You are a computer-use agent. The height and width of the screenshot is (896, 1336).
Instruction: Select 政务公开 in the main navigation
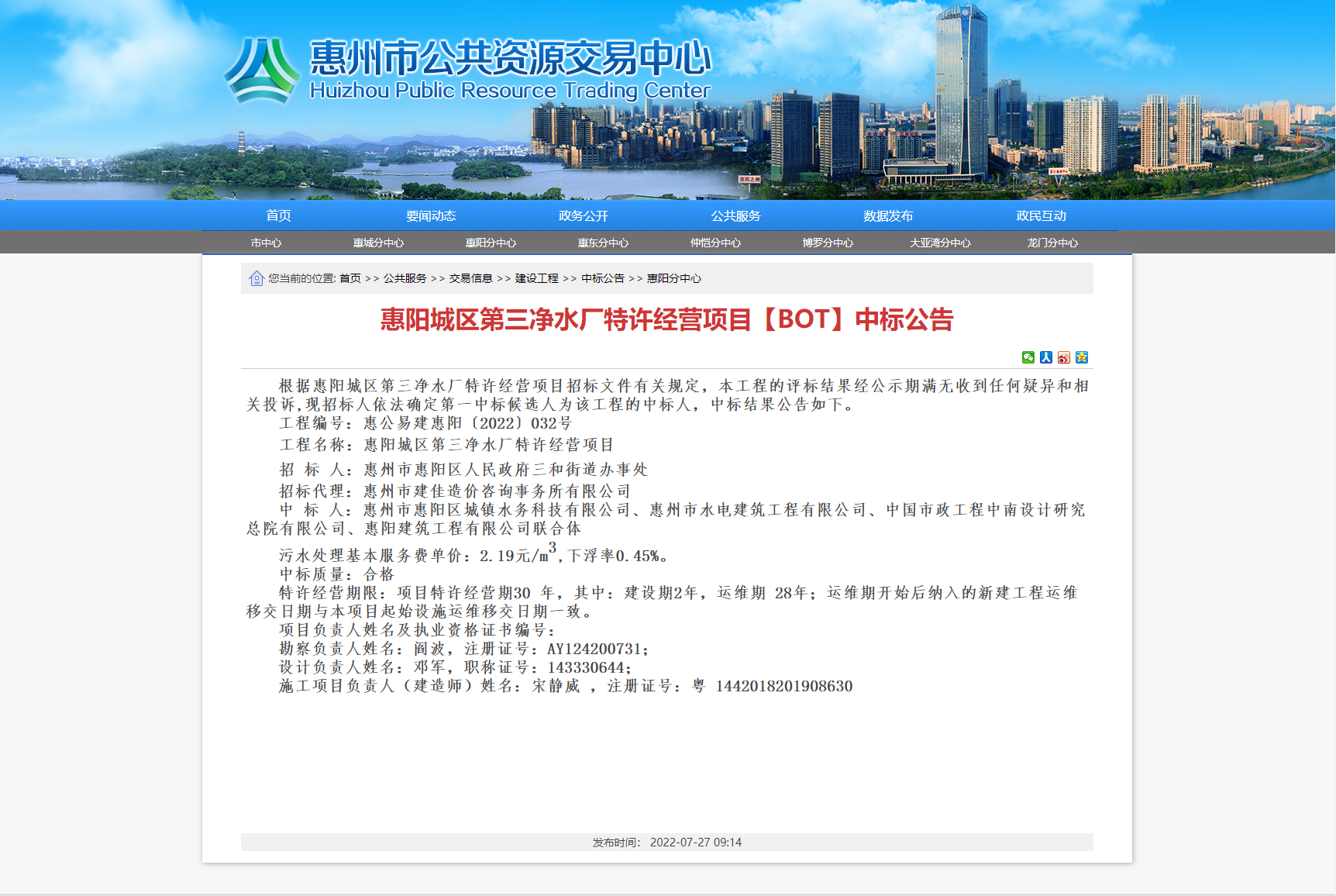tap(583, 215)
